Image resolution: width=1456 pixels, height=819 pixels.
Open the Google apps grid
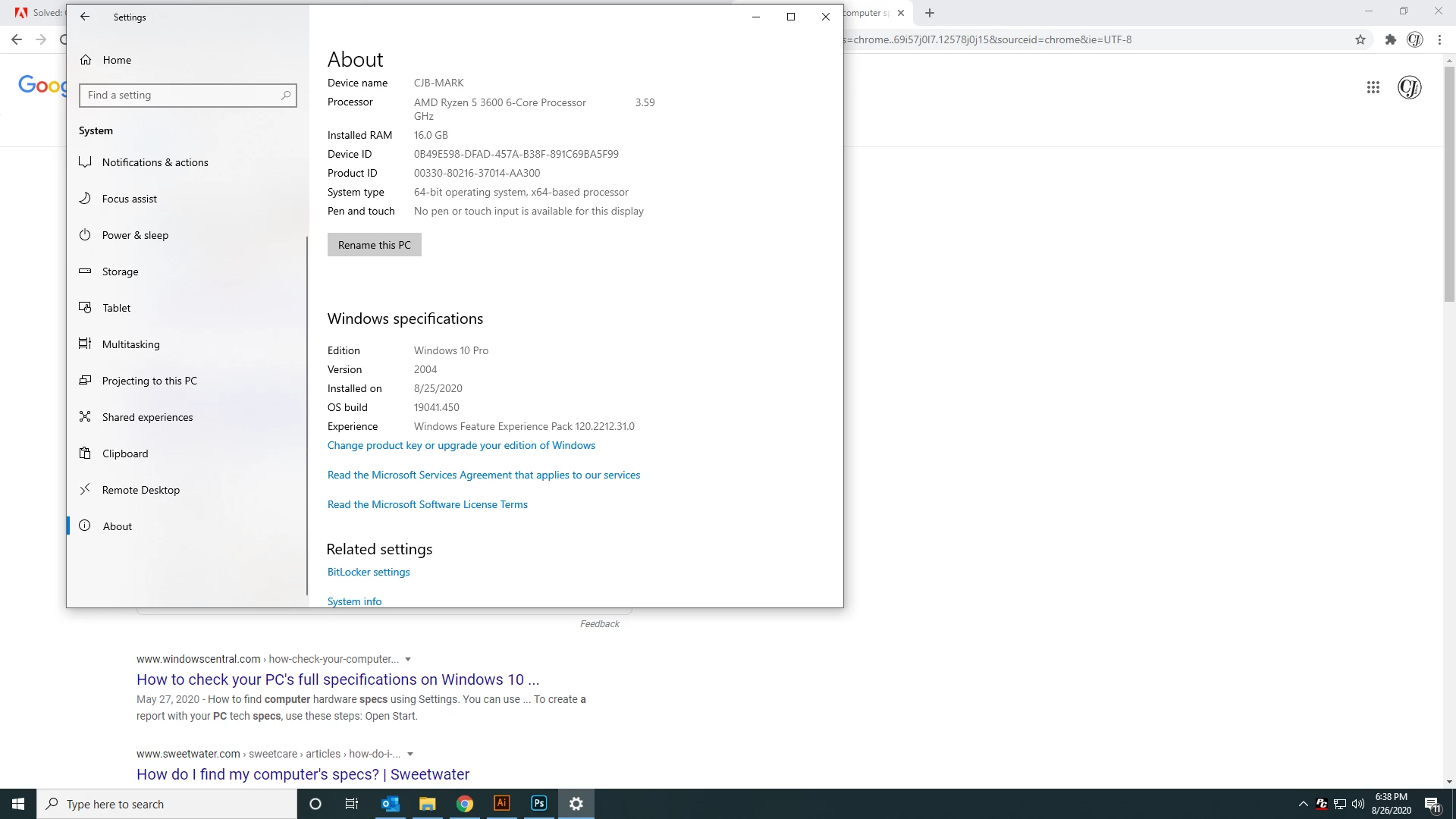1373,87
